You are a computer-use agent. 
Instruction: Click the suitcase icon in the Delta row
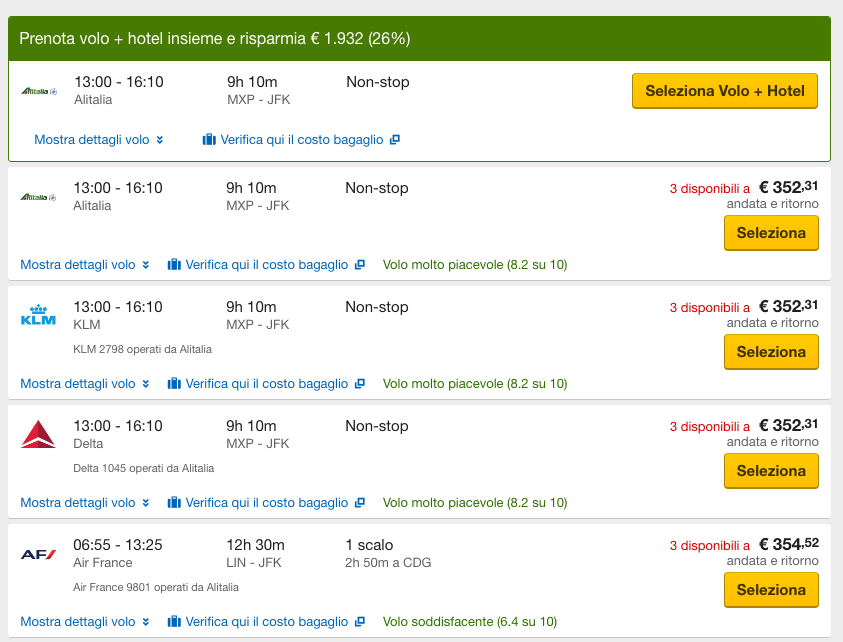pyautogui.click(x=174, y=503)
